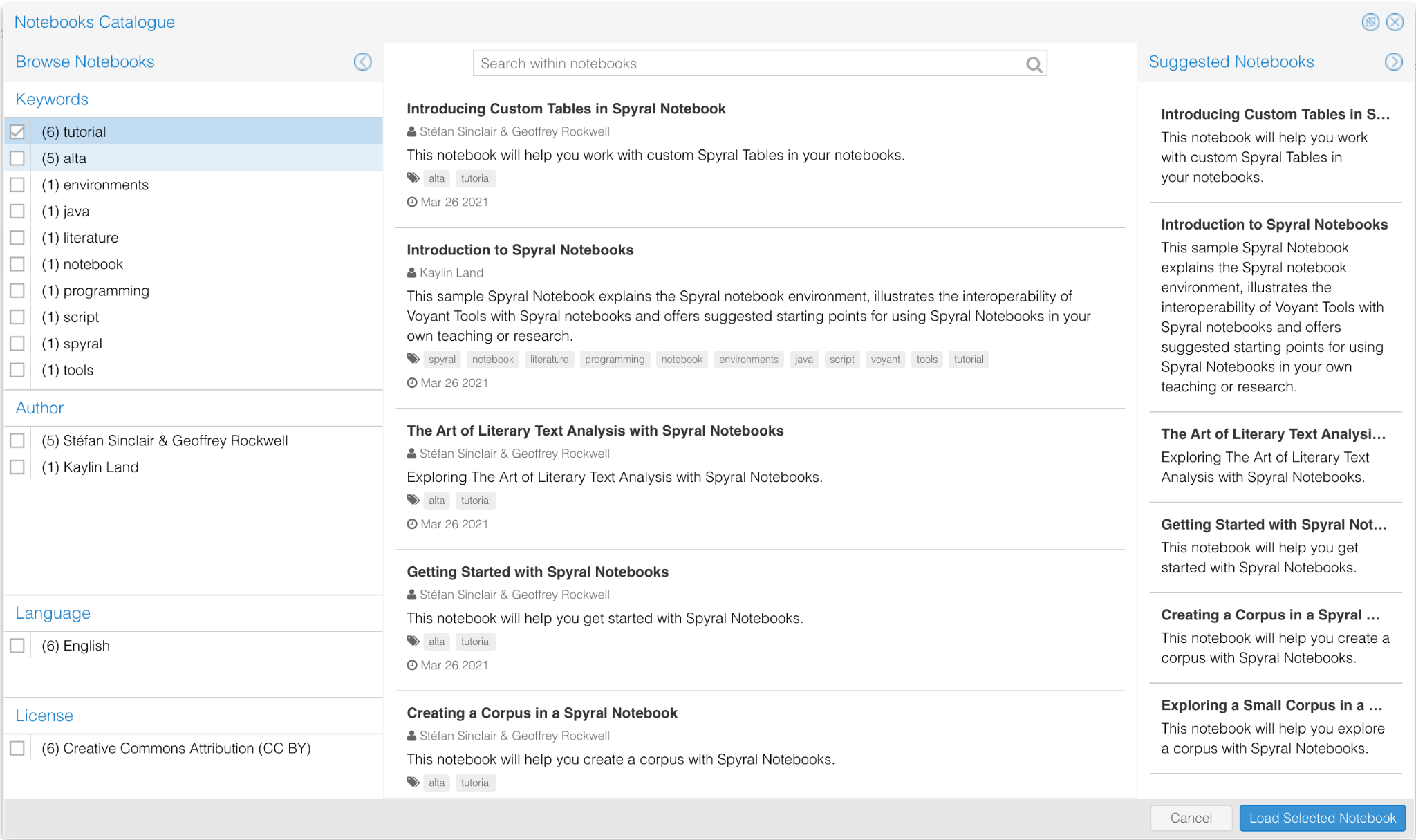Click the search magnifier icon
Image resolution: width=1416 pixels, height=840 pixels.
click(1034, 64)
